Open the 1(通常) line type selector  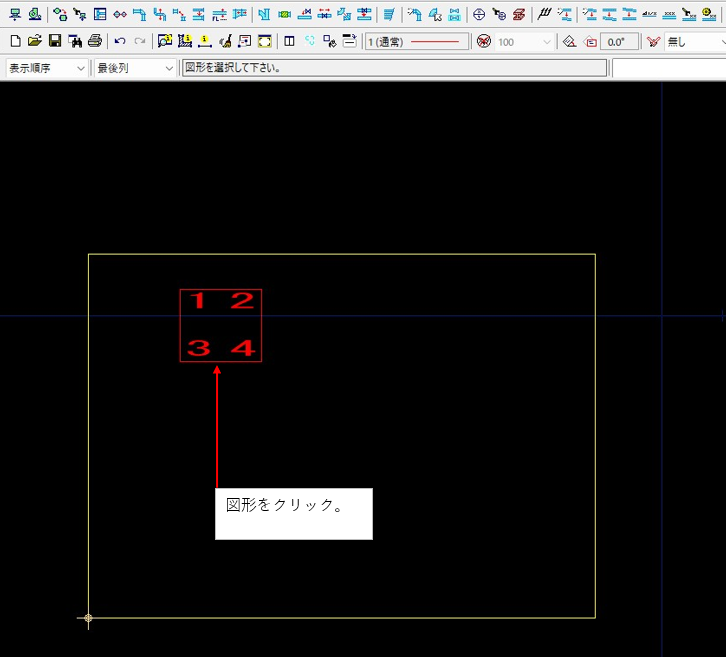point(417,42)
